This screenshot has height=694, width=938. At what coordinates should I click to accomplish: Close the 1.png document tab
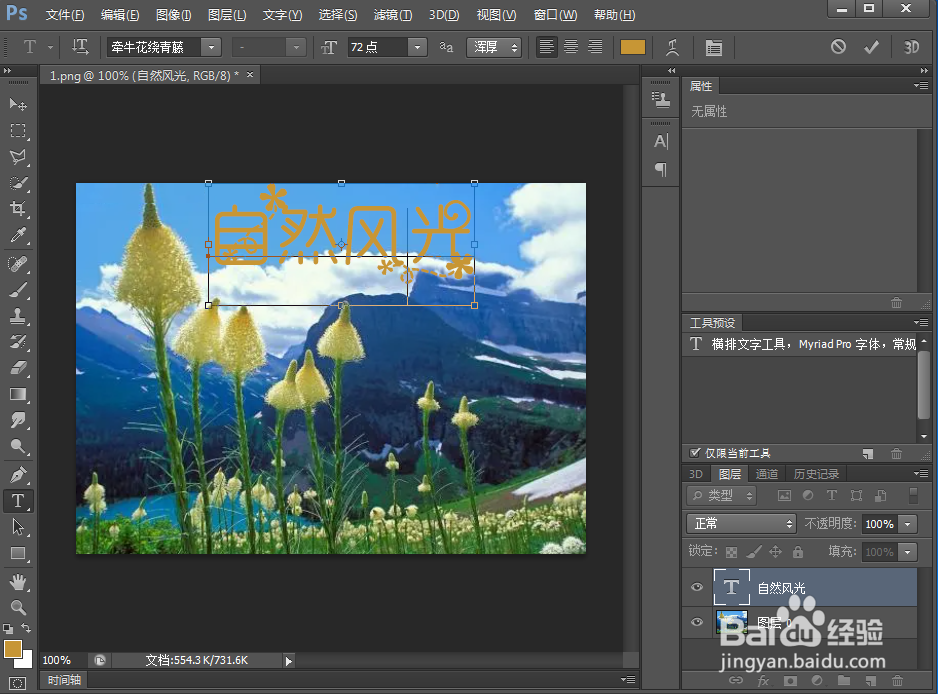click(x=250, y=75)
